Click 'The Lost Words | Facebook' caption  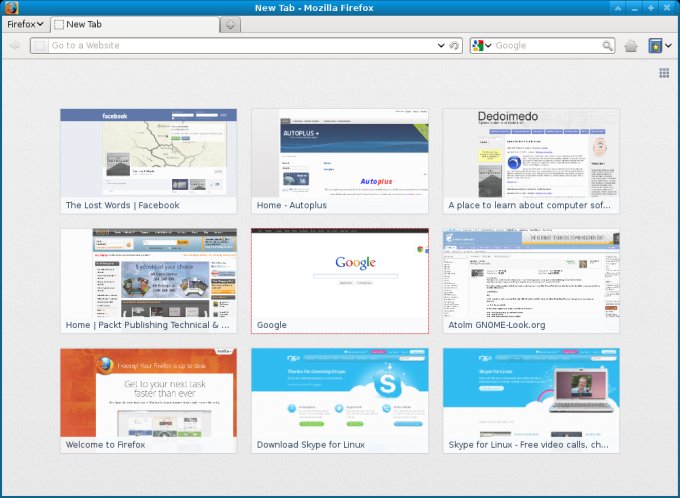[x=122, y=205]
